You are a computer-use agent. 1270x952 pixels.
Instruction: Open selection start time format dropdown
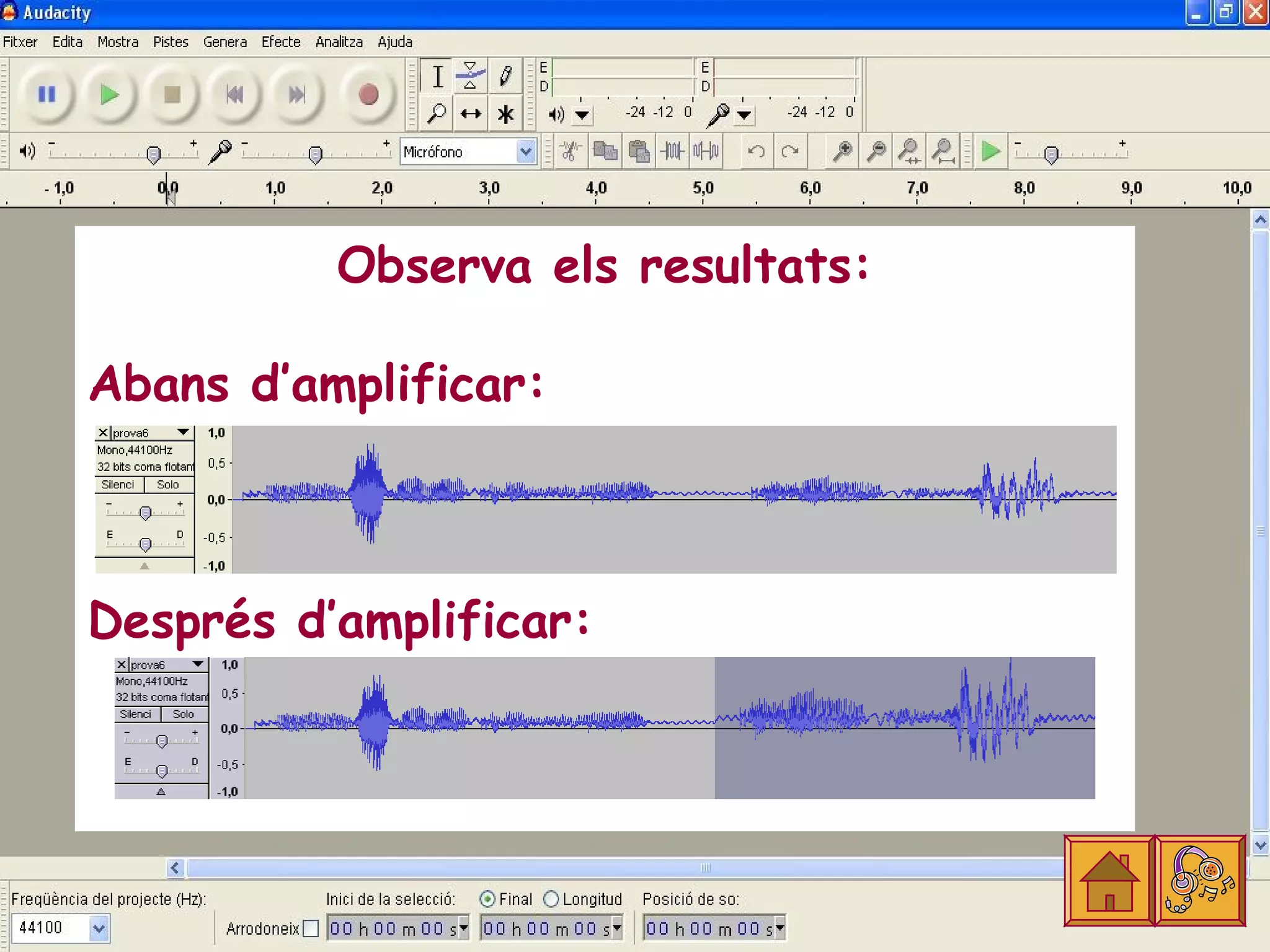[463, 928]
